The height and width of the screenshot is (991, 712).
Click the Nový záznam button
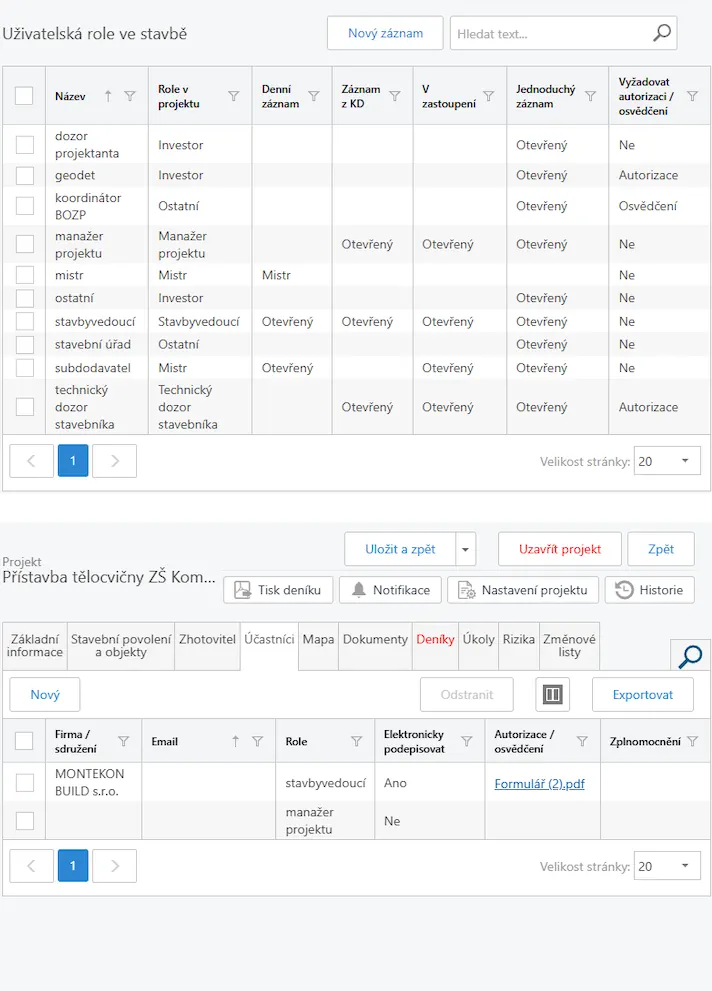coord(385,33)
